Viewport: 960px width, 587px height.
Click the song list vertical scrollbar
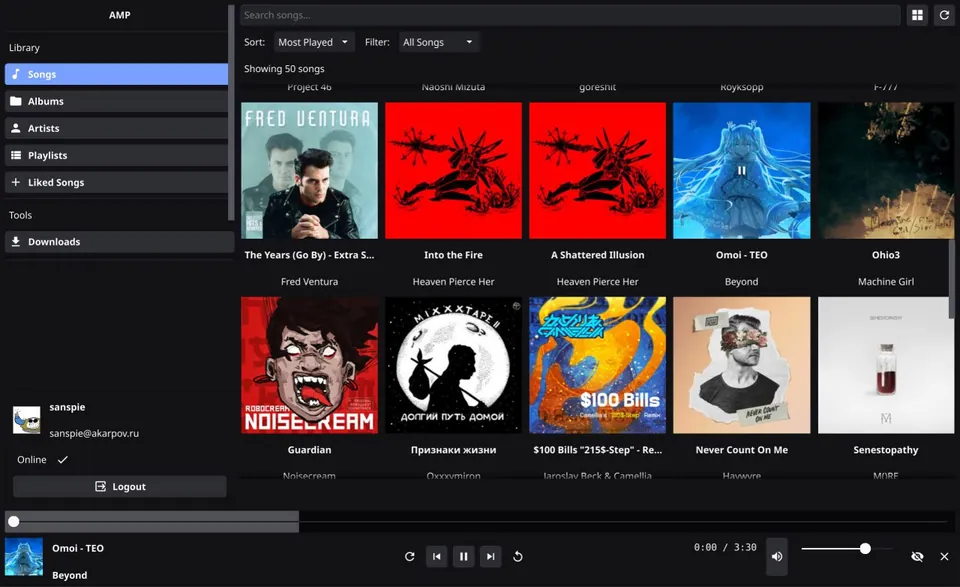951,279
